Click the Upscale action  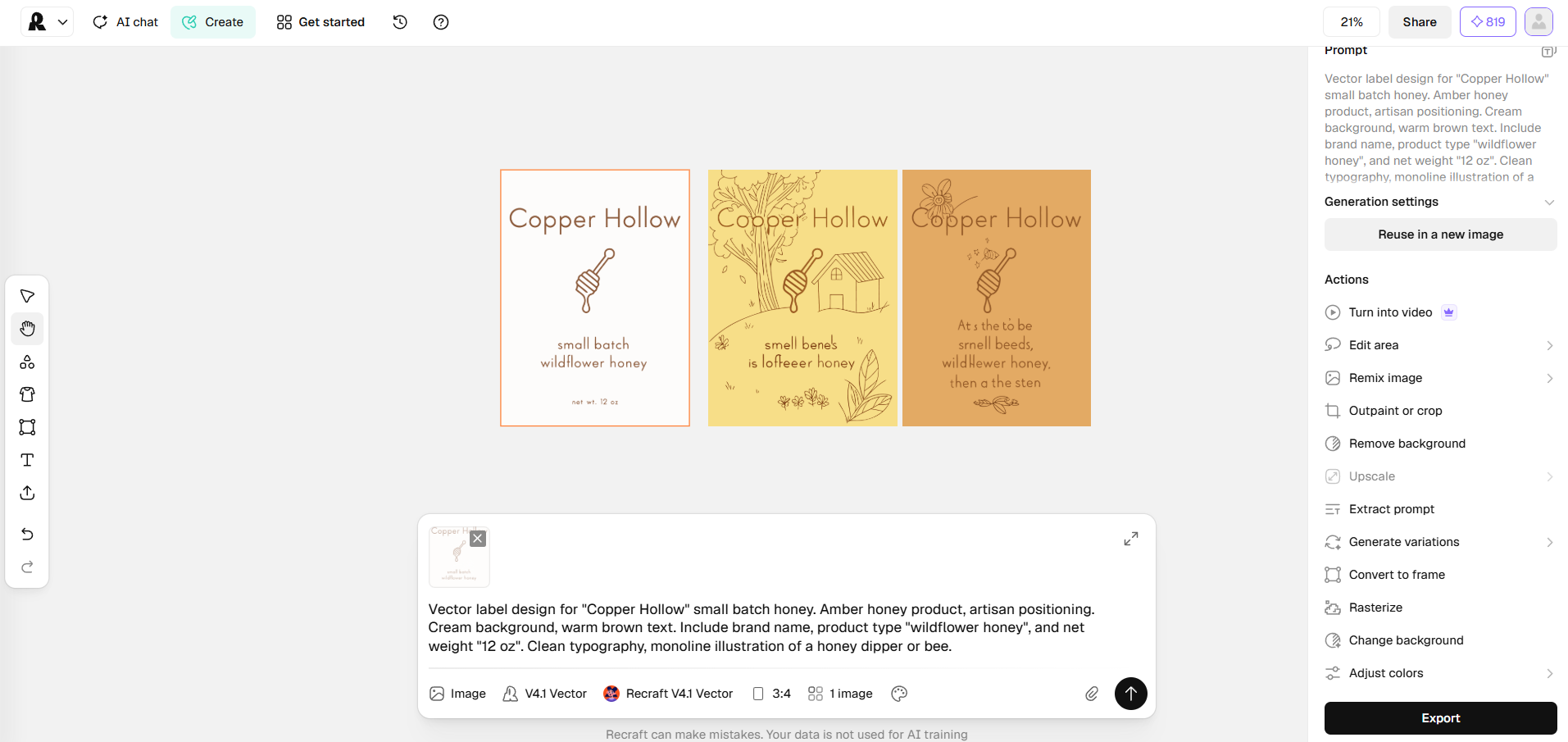click(x=1440, y=476)
